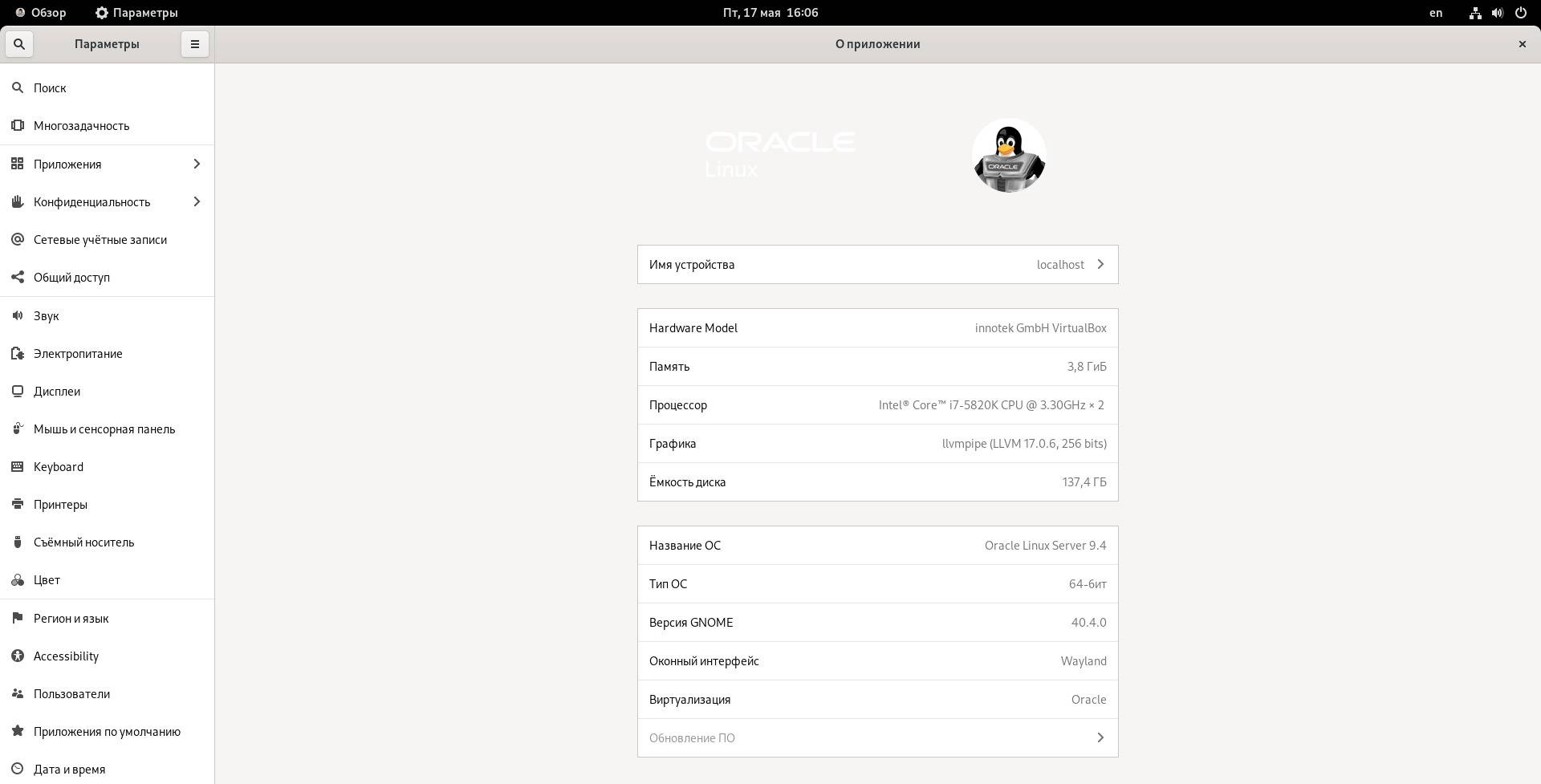Viewport: 1541px width, 784px height.
Task: Click the Приложения grid icon
Action: [x=18, y=164]
